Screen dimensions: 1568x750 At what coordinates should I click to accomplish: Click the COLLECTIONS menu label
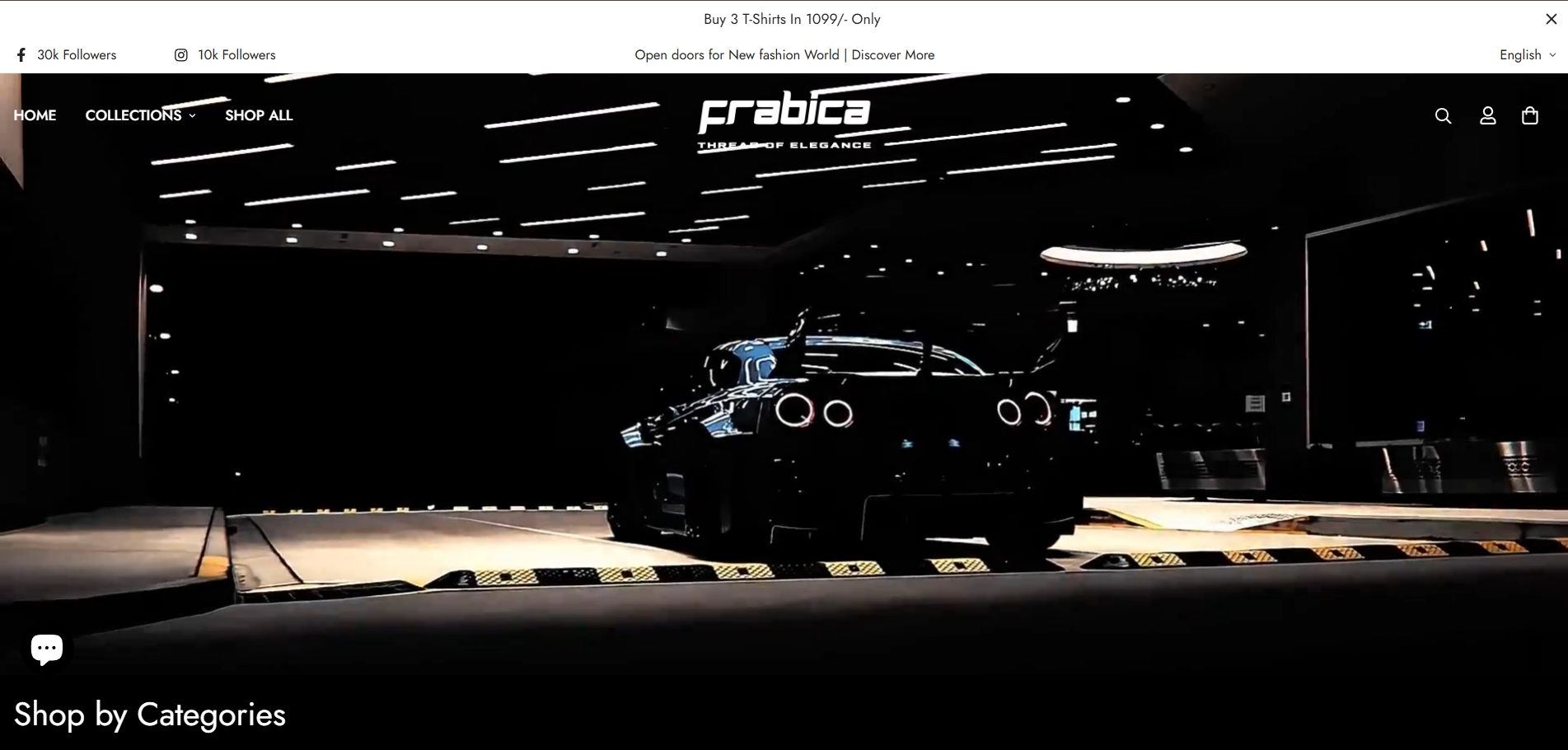(133, 115)
